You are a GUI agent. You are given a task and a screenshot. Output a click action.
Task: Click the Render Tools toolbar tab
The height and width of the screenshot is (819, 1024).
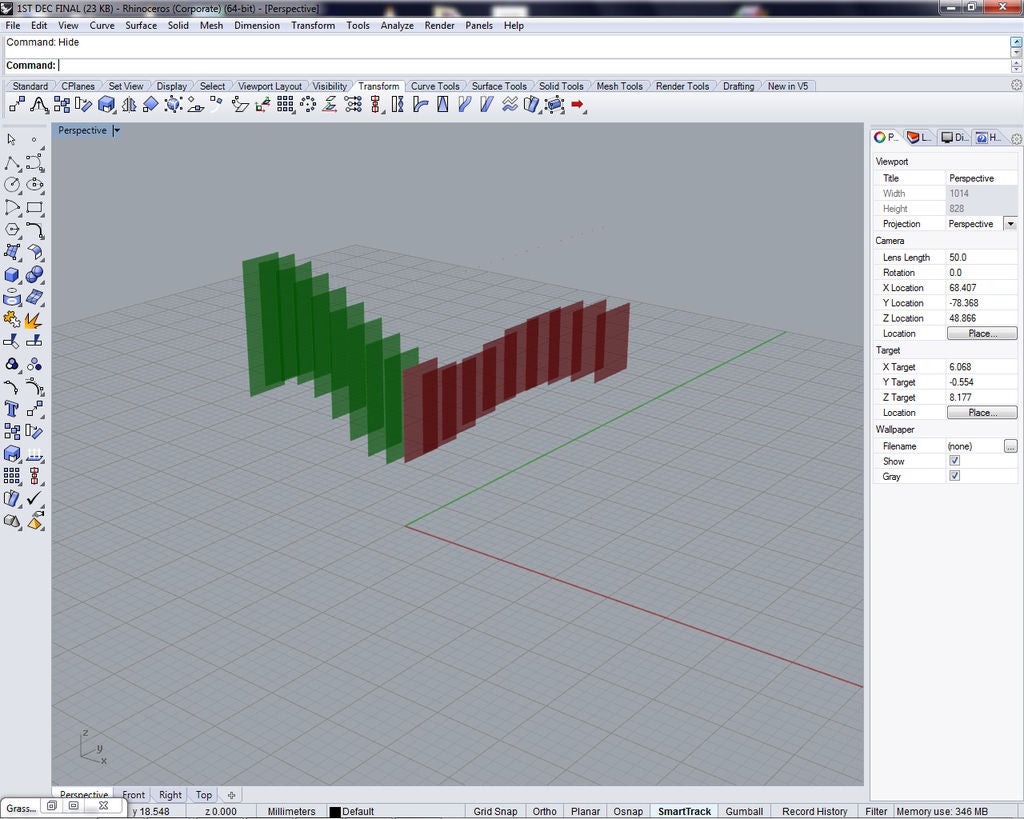pos(682,86)
